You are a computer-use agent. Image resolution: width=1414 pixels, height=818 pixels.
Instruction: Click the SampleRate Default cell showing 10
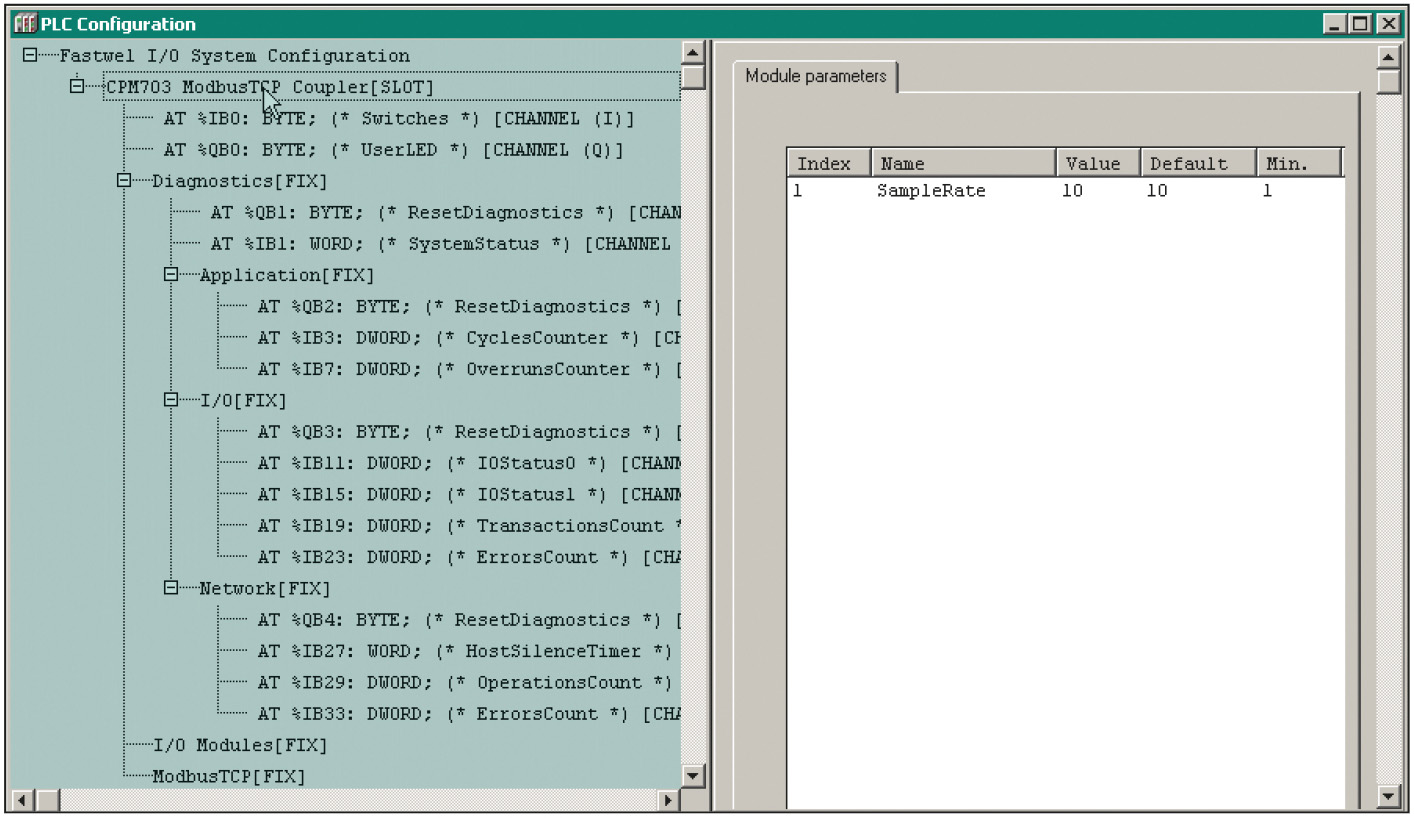click(1156, 190)
